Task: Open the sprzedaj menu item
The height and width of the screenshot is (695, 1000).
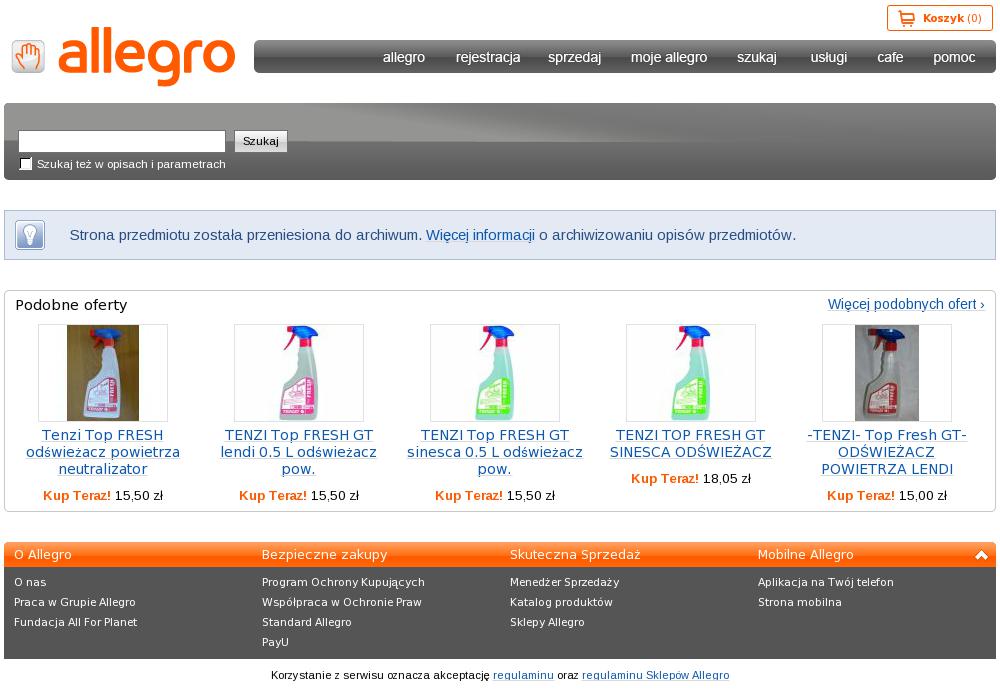Action: point(575,57)
